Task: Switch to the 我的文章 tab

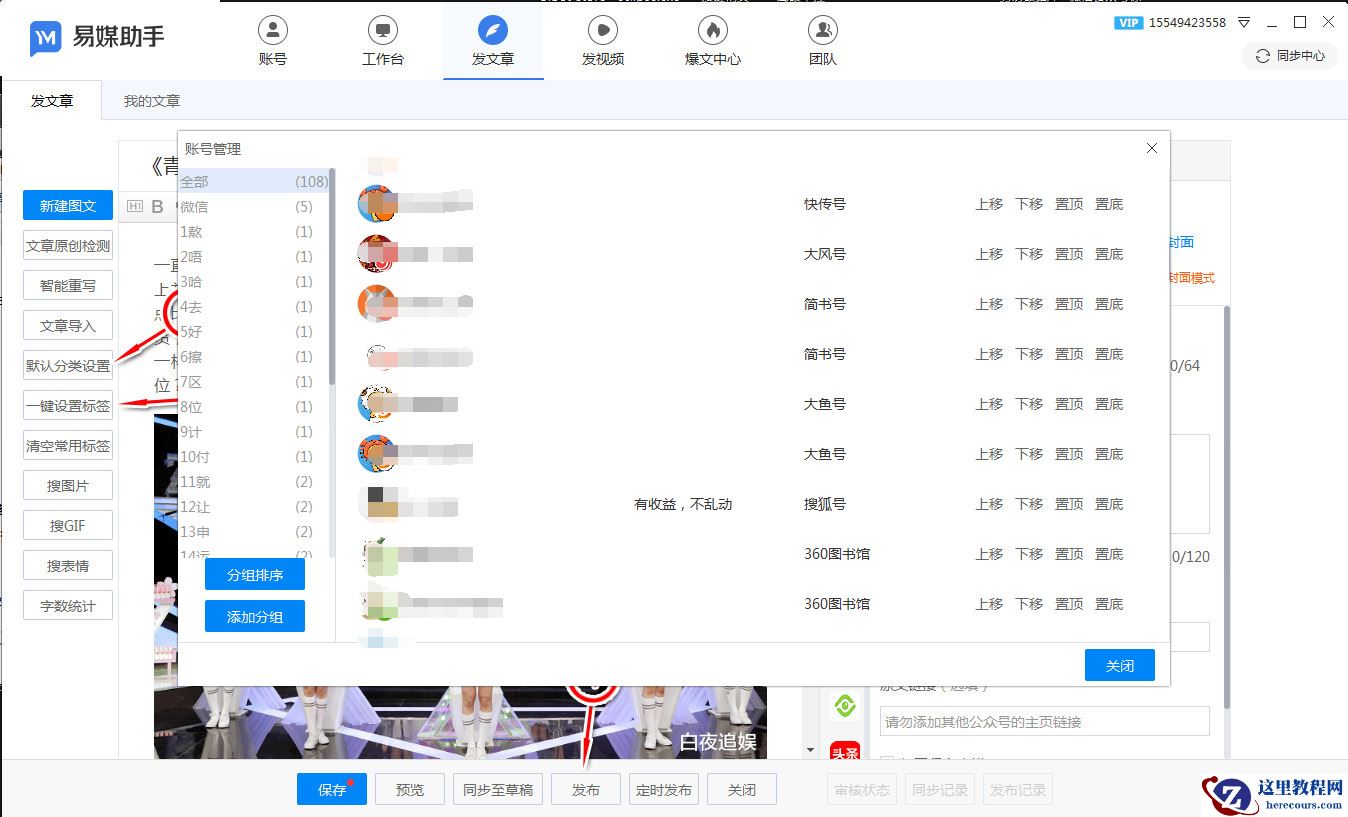Action: (x=152, y=100)
